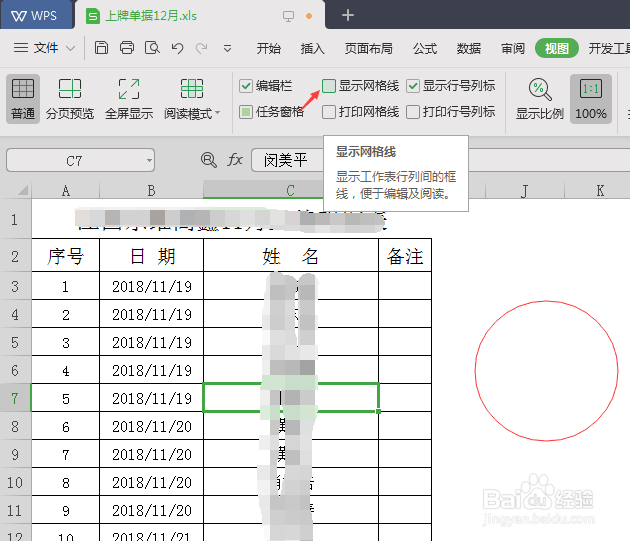The width and height of the screenshot is (630, 541).
Task: Turn on 阅读模式 reading mode
Action: coord(188,98)
